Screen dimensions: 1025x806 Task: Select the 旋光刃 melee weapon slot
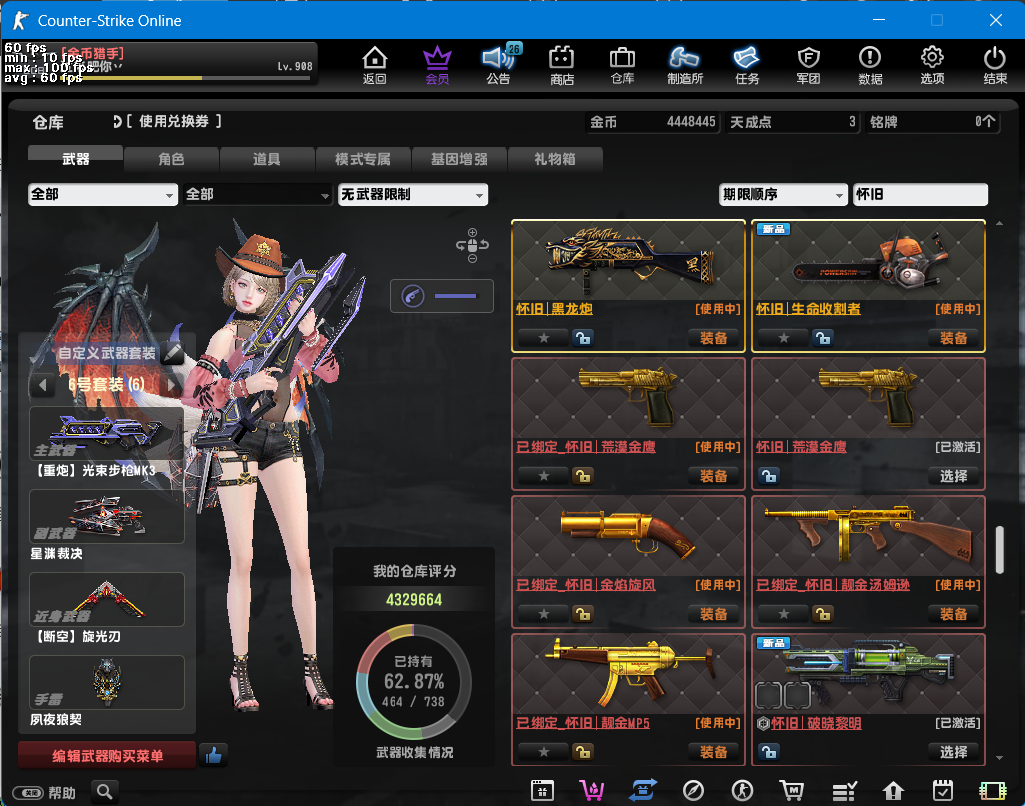pos(107,599)
